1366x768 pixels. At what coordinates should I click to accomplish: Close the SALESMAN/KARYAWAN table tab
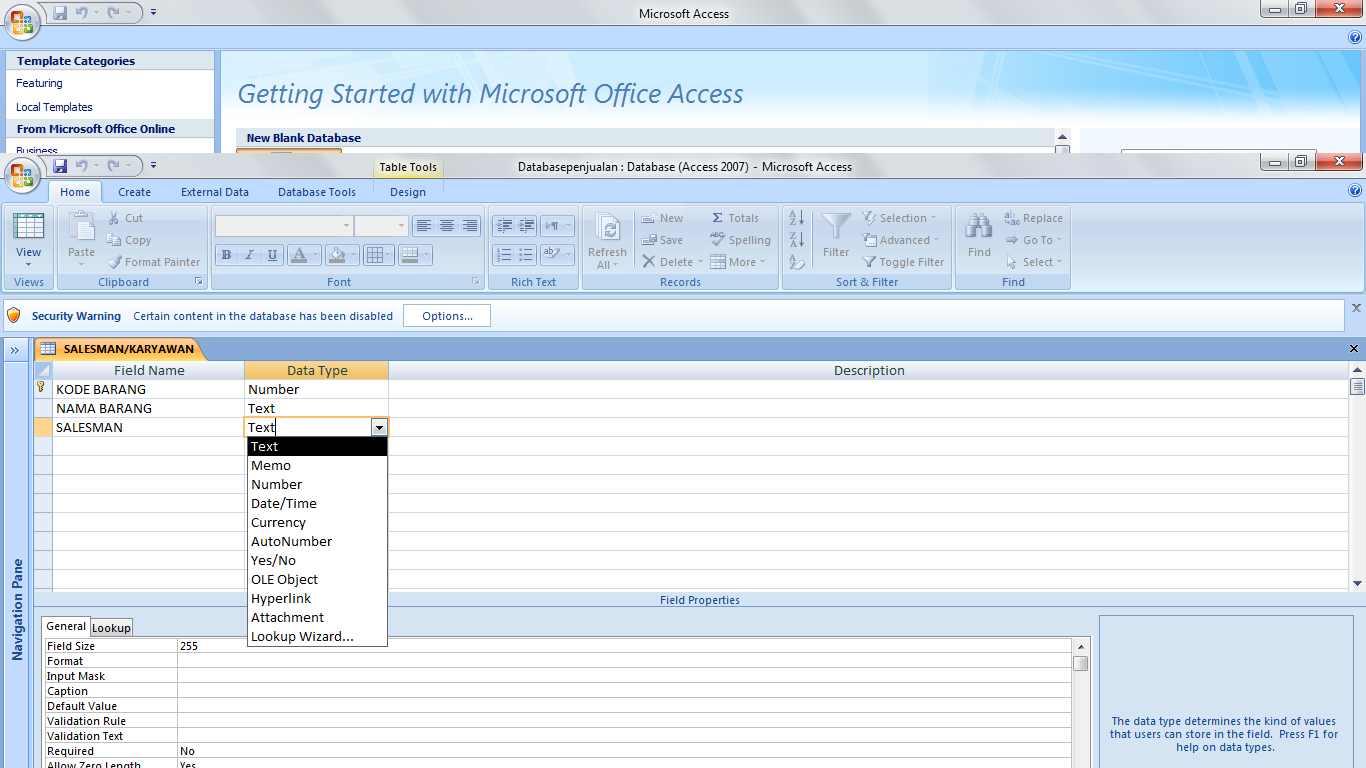coord(1354,349)
